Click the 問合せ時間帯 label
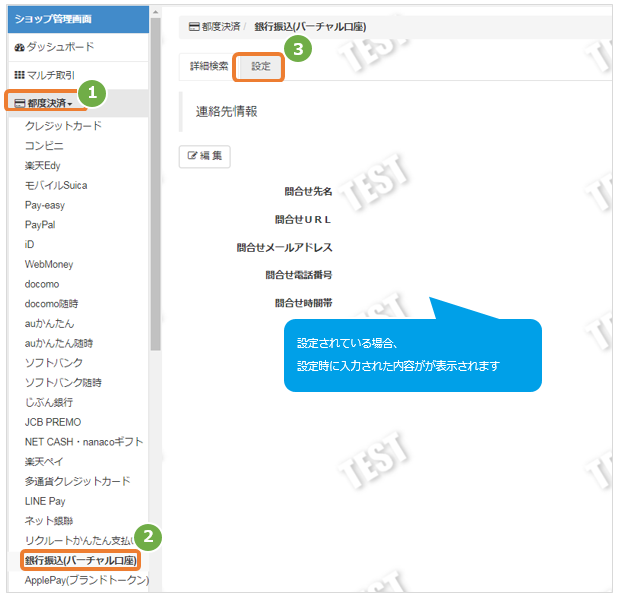The height and width of the screenshot is (603, 622). click(303, 303)
